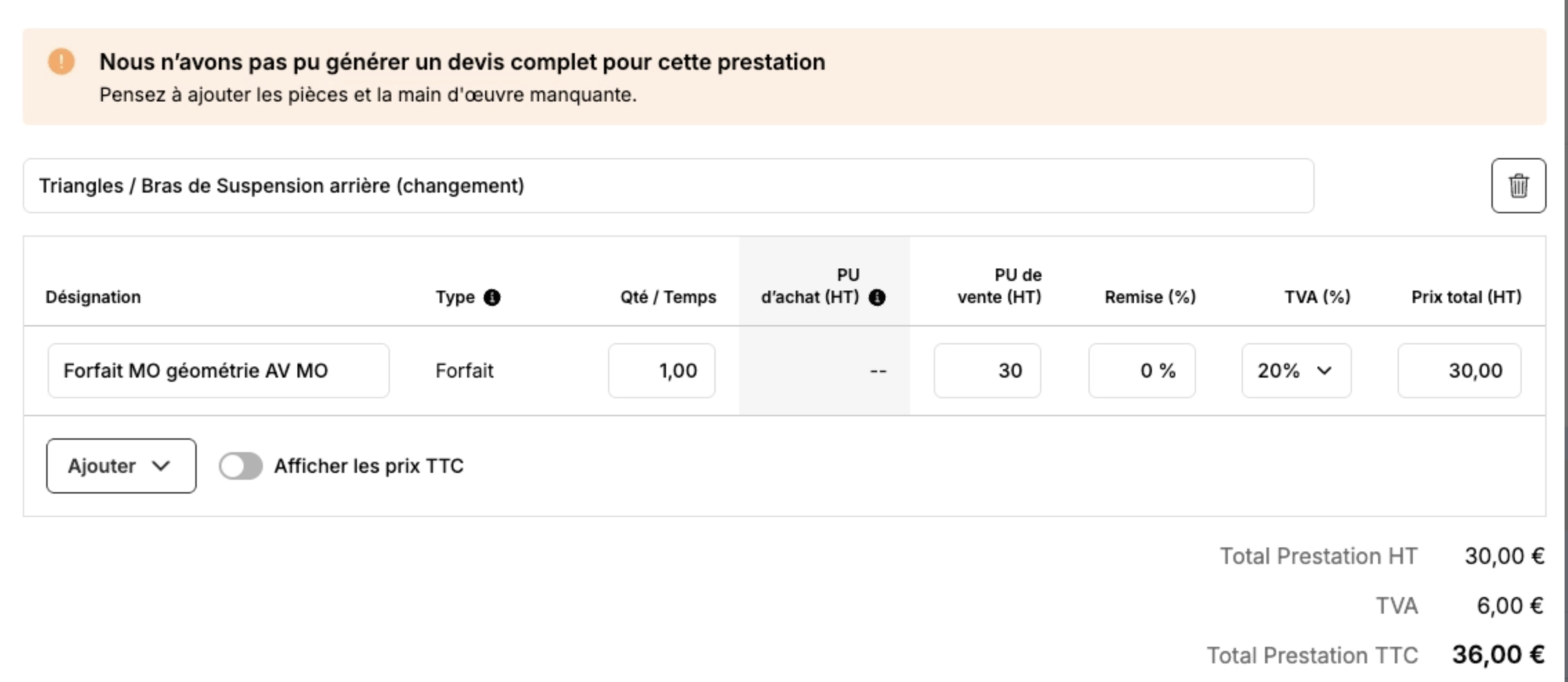Open the TVA 20% dropdown
This screenshot has width=1568, height=682.
click(1296, 371)
